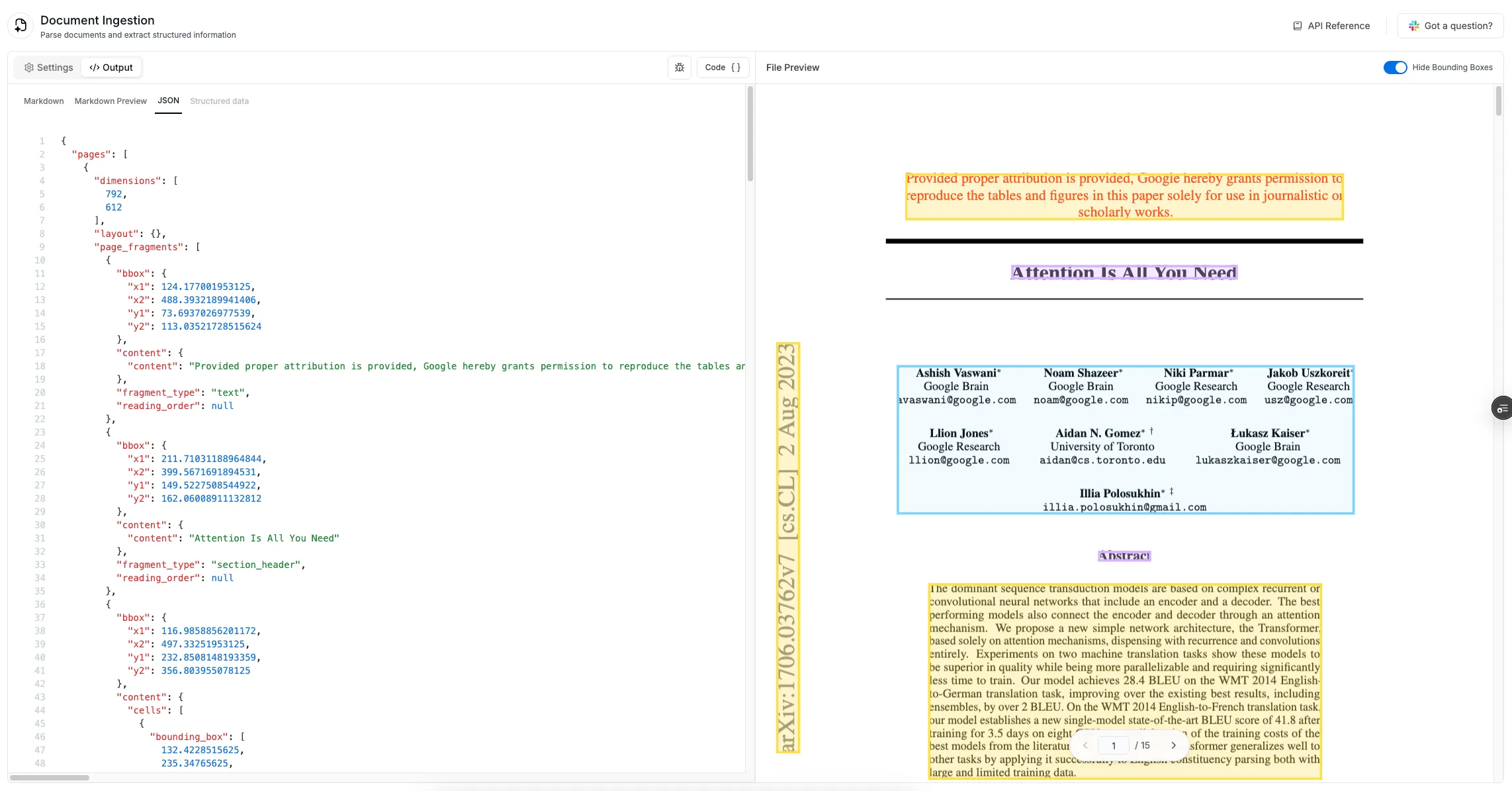This screenshot has width=1512, height=791.
Task: Switch to the Settings tab
Action: click(x=48, y=68)
